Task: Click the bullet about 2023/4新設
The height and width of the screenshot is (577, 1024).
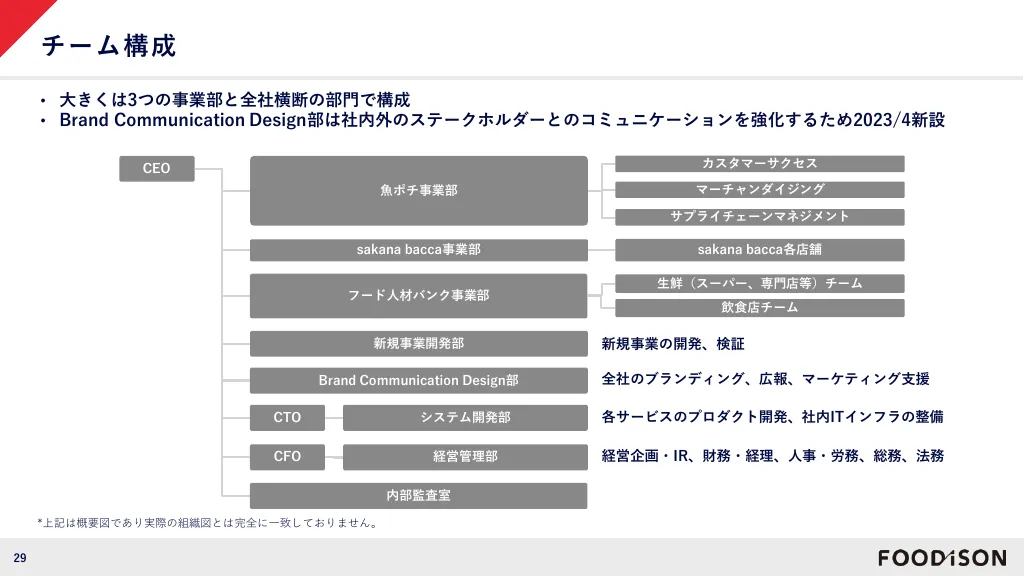Action: coord(502,120)
